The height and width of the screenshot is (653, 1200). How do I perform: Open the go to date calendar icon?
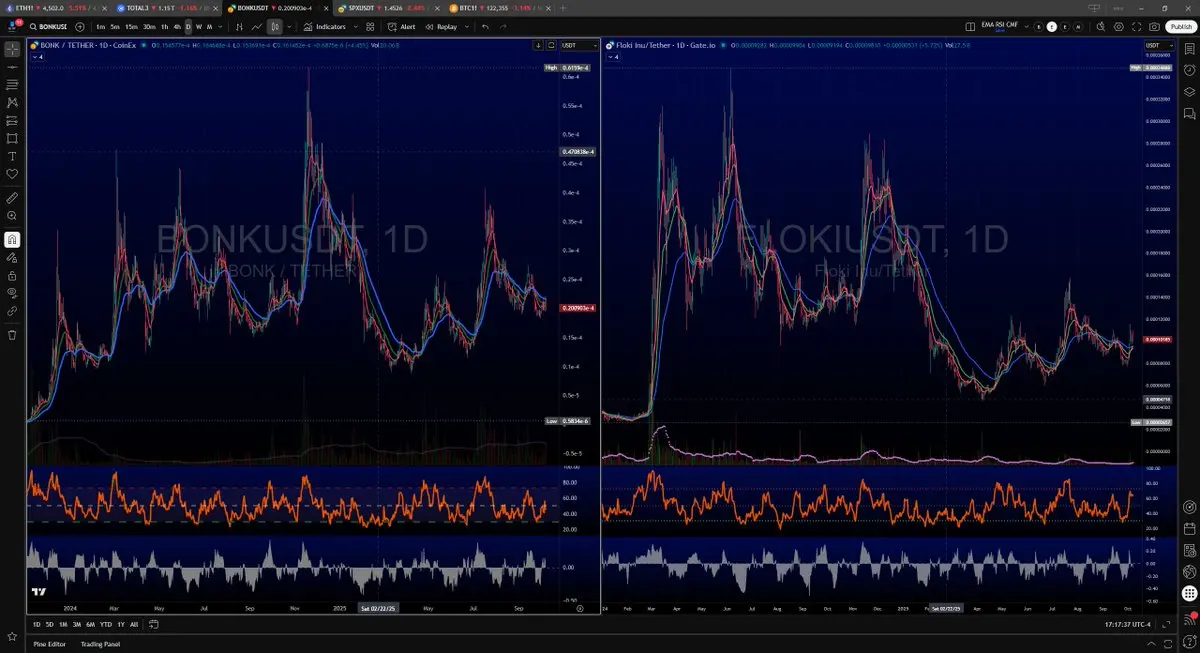tap(153, 624)
